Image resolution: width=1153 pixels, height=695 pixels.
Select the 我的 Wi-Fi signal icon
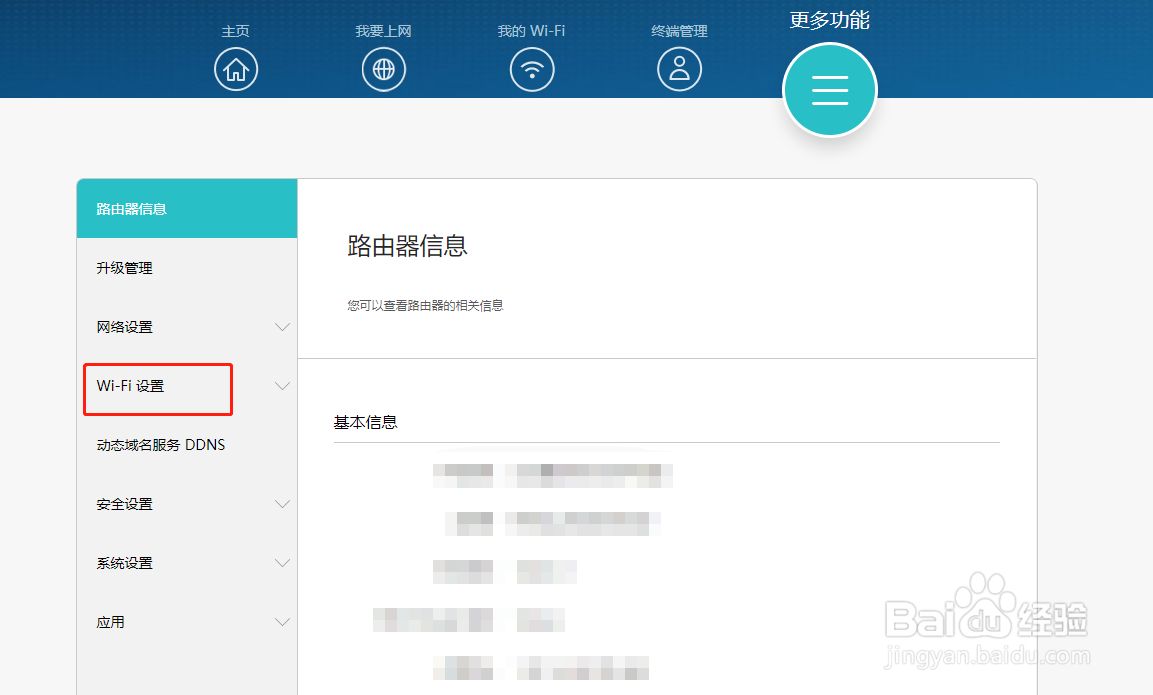pyautogui.click(x=532, y=69)
